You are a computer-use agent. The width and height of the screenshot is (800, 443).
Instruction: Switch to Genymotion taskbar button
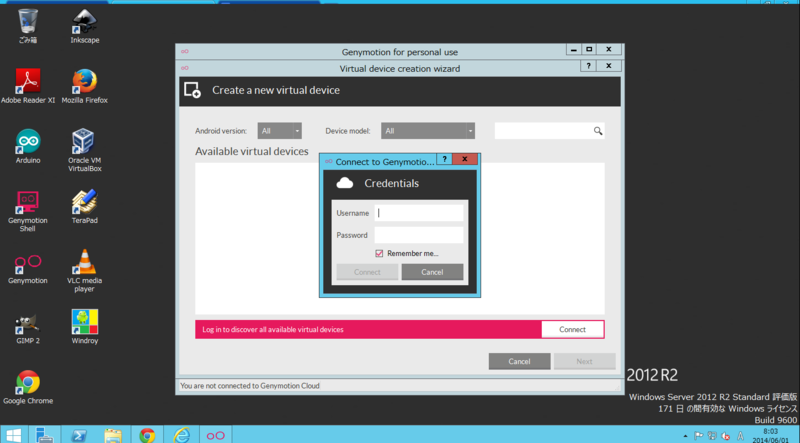point(215,435)
